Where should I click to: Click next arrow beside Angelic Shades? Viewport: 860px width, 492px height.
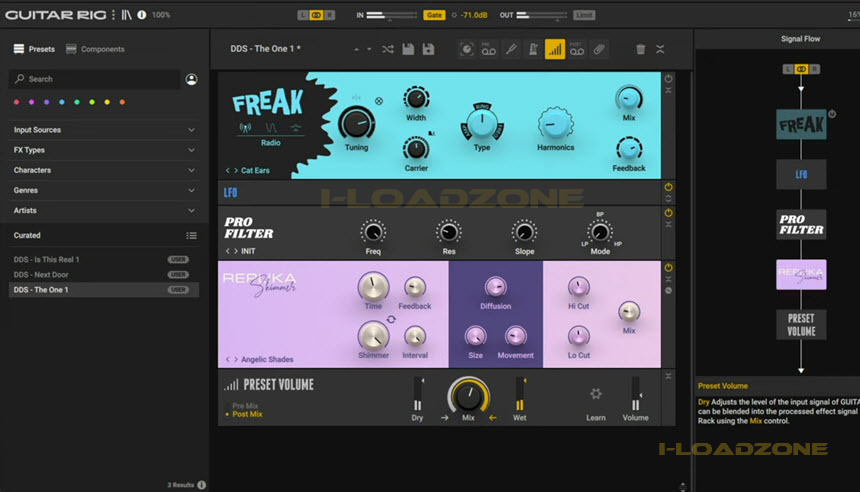236,360
